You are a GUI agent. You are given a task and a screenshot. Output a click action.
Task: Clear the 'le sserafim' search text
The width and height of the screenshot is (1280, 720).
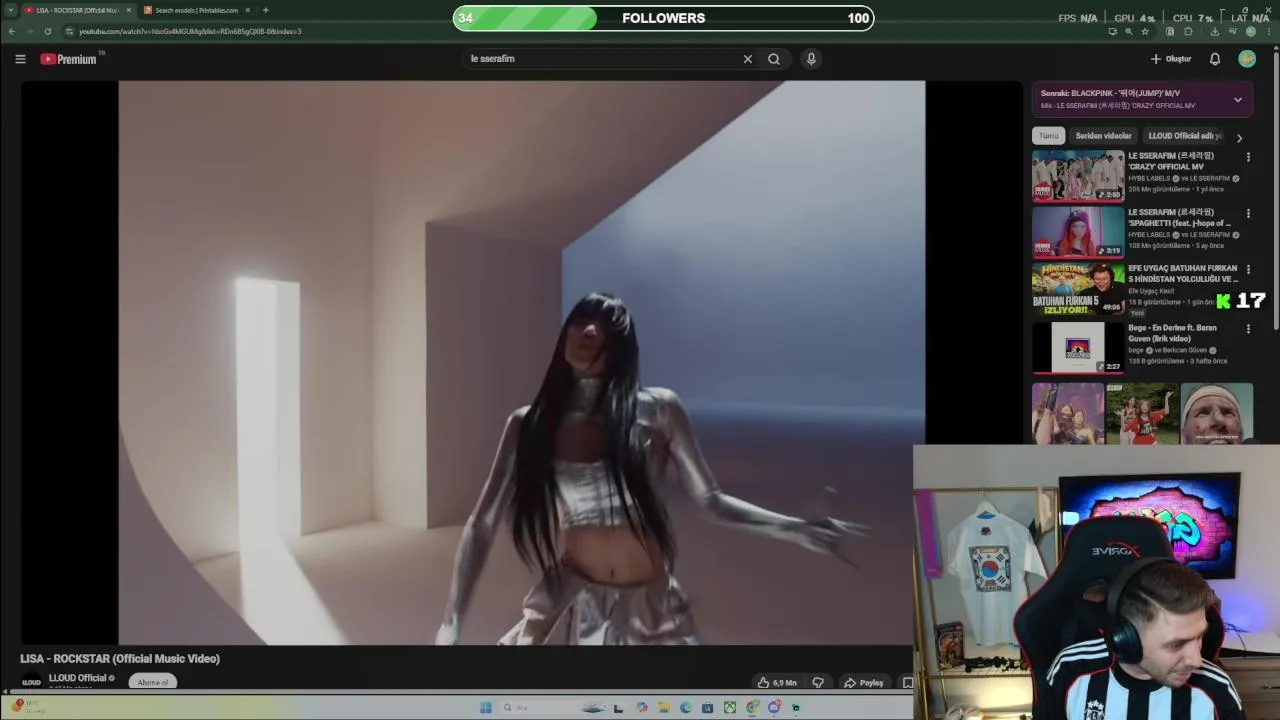pyautogui.click(x=747, y=59)
